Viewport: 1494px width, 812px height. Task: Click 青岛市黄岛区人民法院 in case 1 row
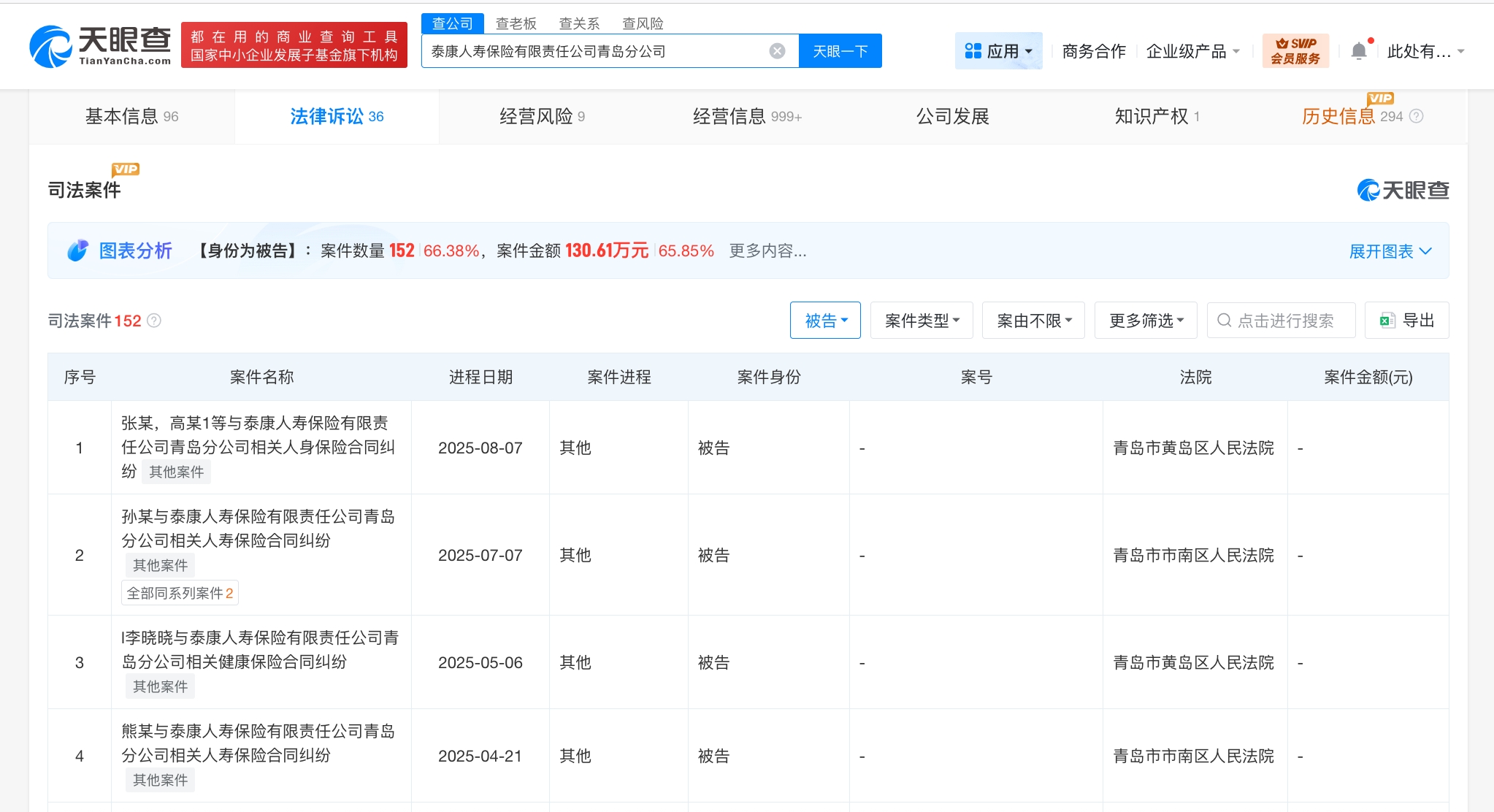[1193, 448]
